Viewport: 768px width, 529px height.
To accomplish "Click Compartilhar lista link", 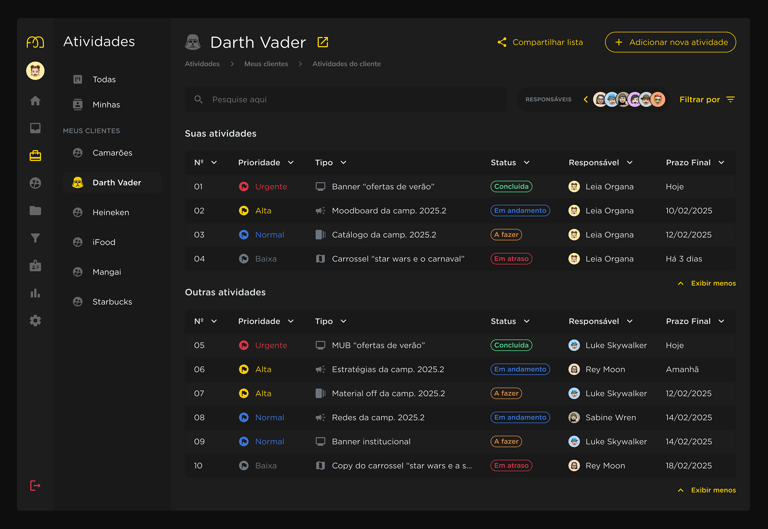I will (x=548, y=42).
